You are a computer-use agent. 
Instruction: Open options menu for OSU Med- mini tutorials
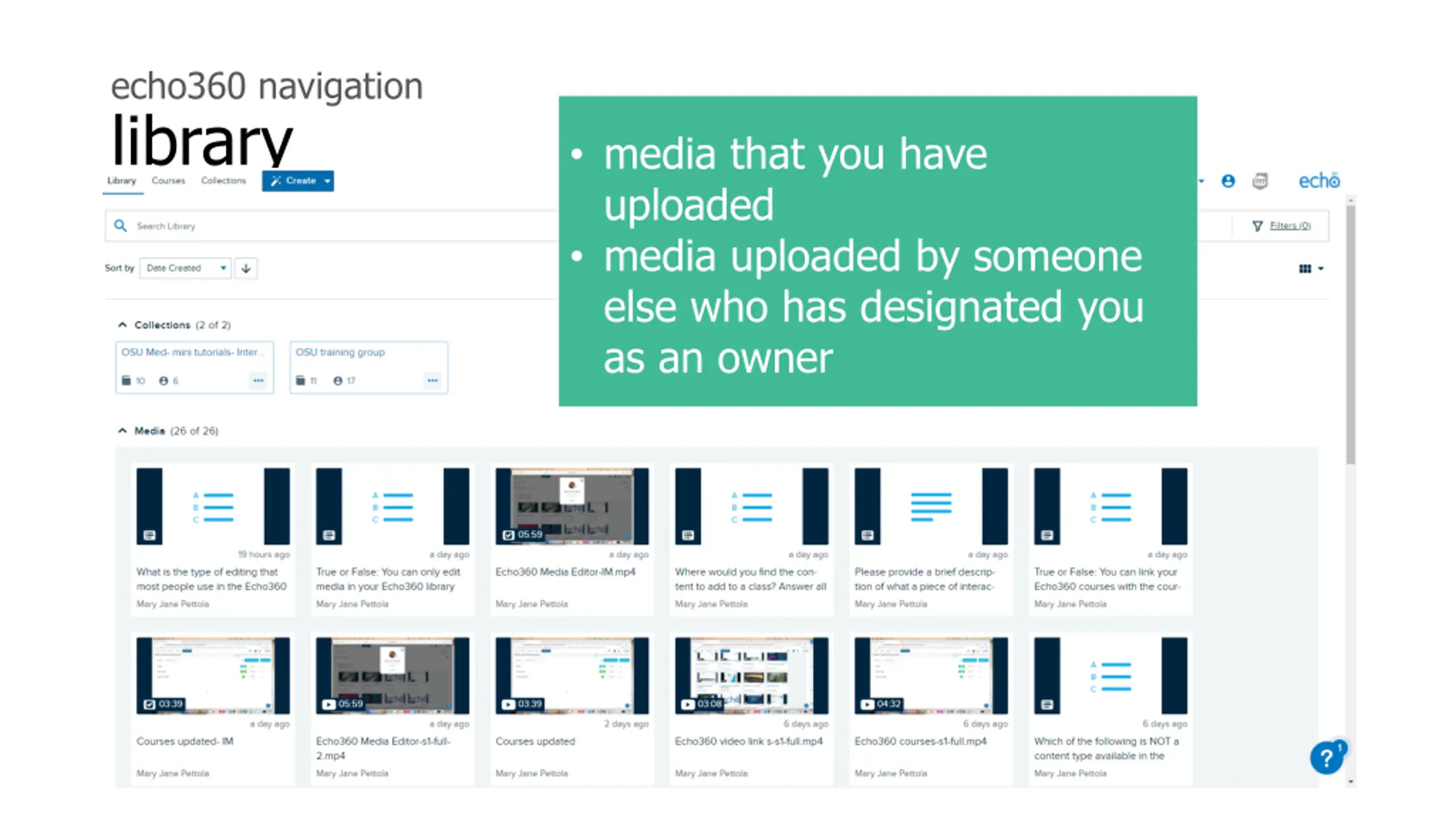pos(258,380)
